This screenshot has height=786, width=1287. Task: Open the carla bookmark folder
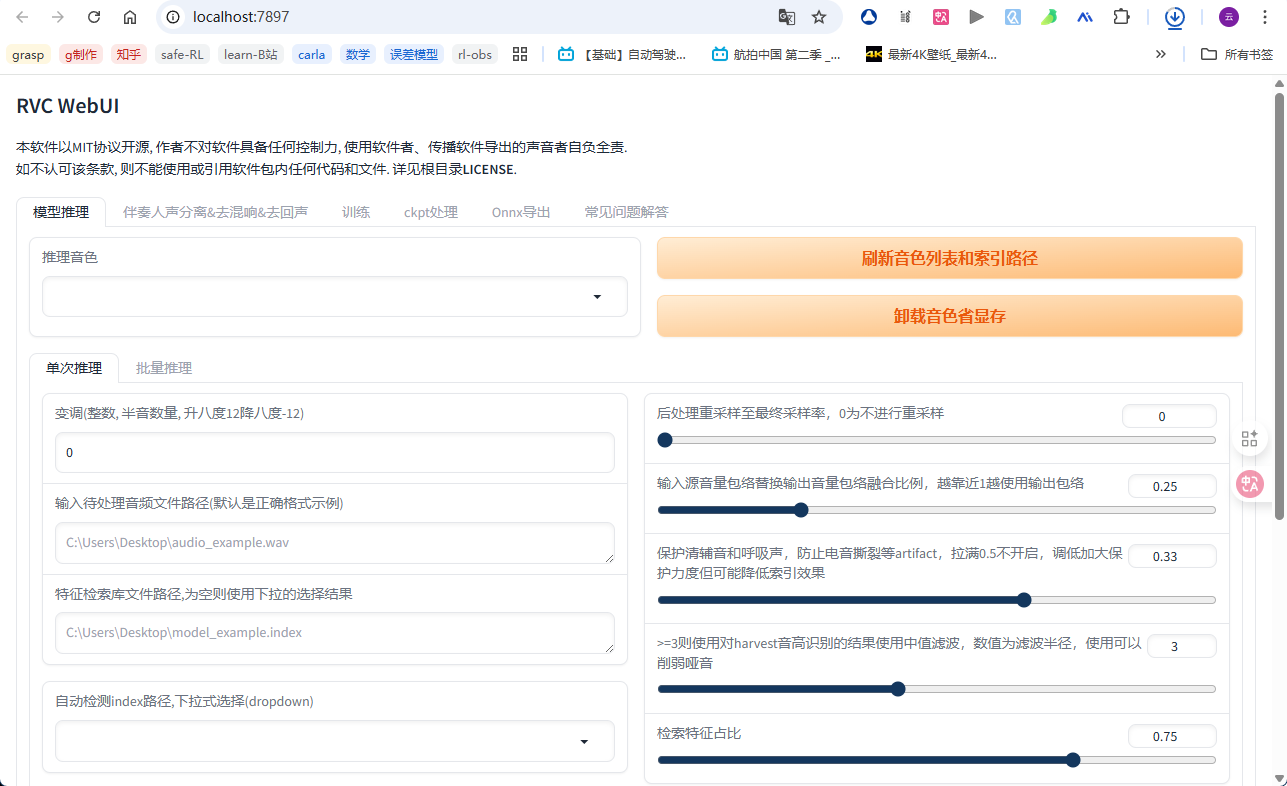[312, 54]
